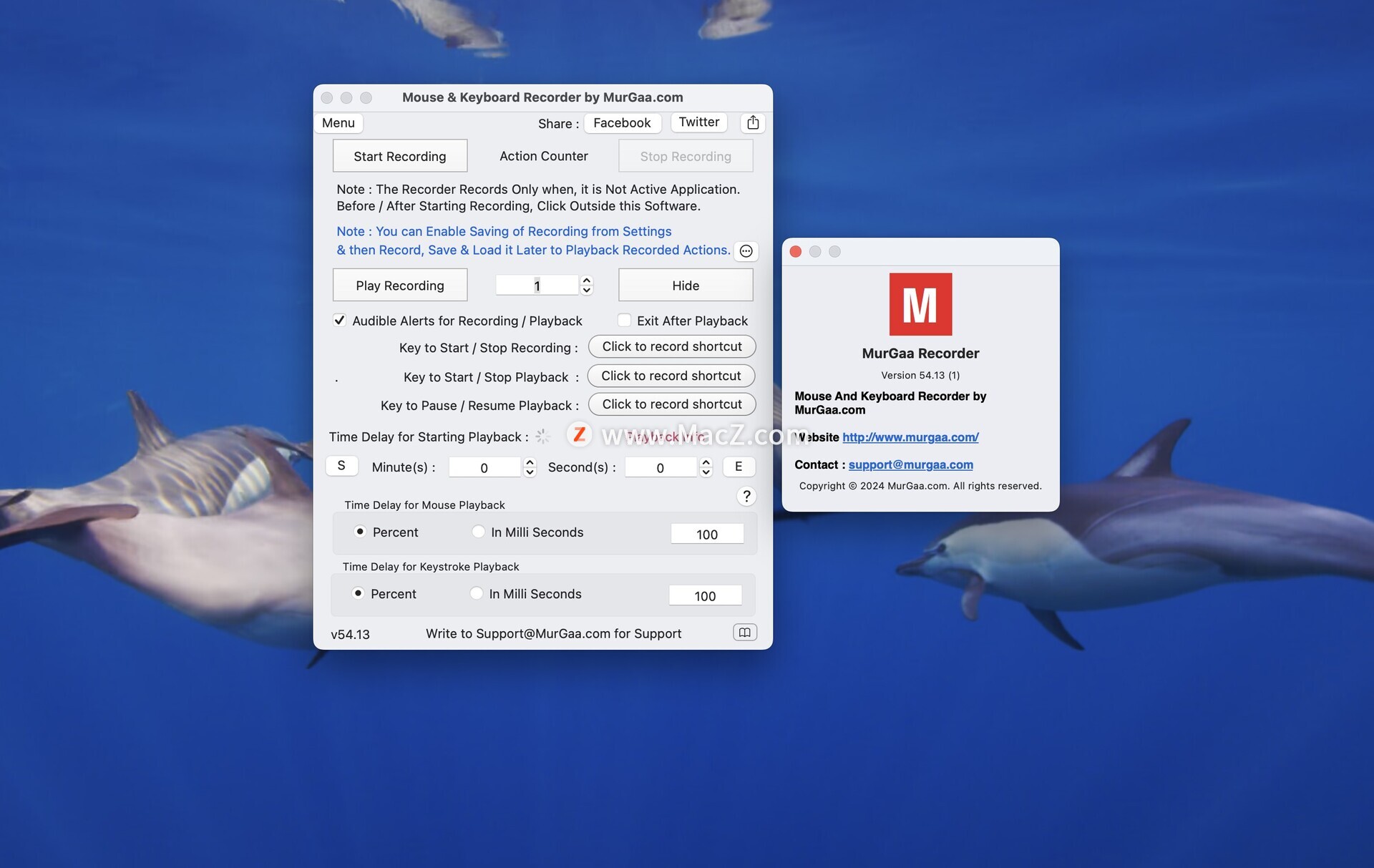
Task: Click the playback repeat count field
Action: pos(537,286)
